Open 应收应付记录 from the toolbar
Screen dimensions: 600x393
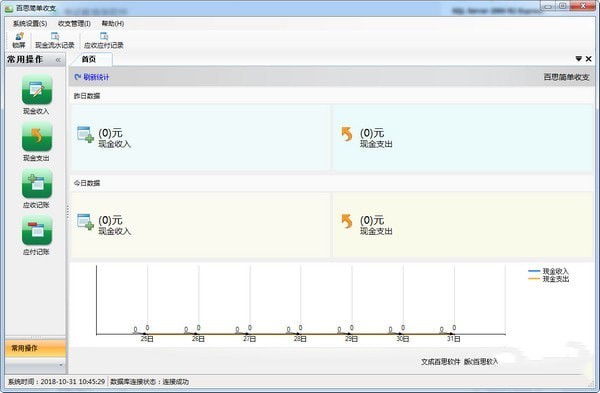coord(104,40)
